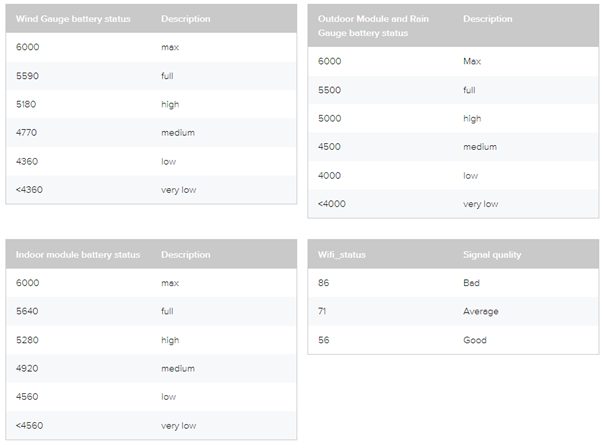Click the Signal quality column header
604x443 pixels.
pos(492,255)
